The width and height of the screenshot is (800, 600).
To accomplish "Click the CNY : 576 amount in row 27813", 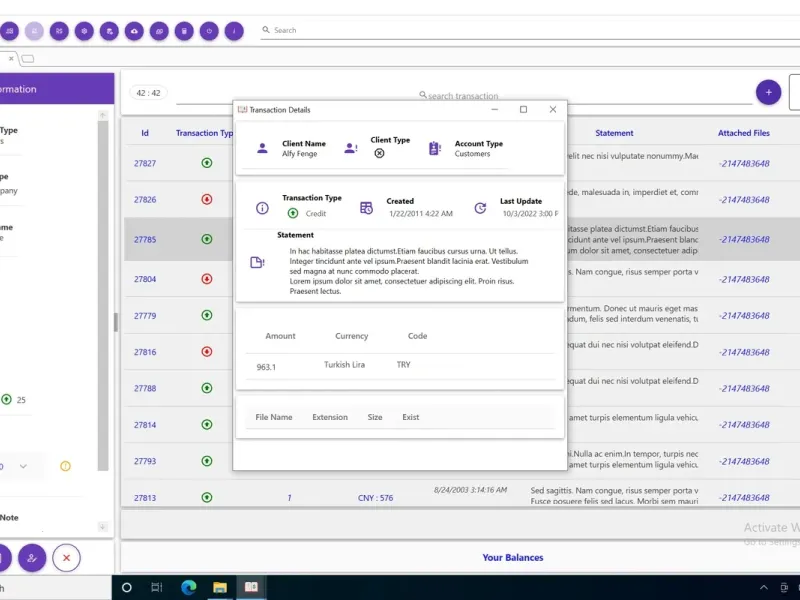I will [x=376, y=498].
